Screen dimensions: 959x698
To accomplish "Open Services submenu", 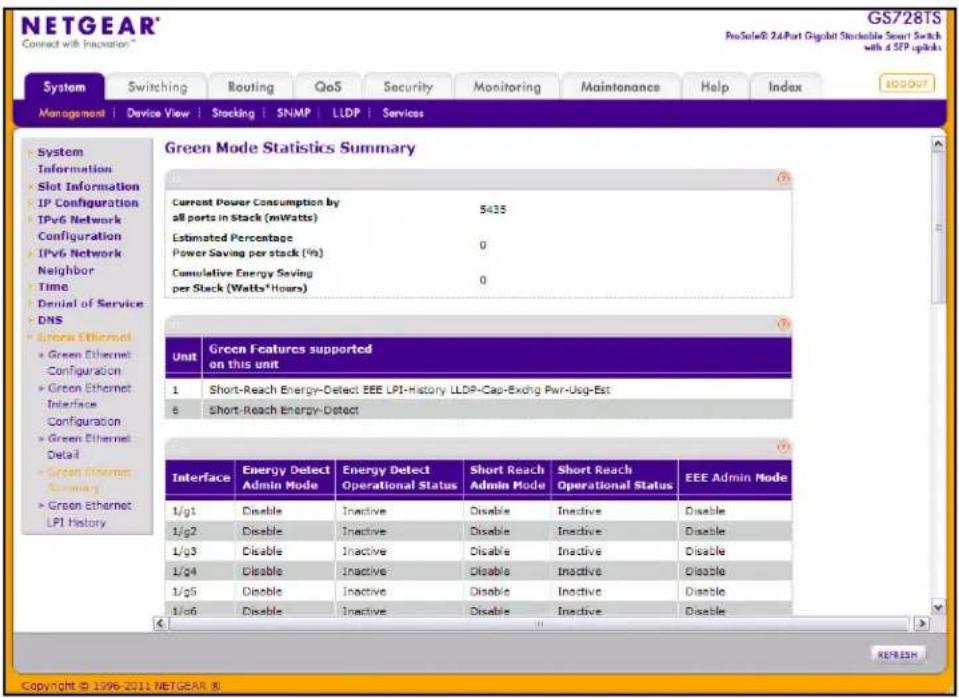I will pos(403,113).
